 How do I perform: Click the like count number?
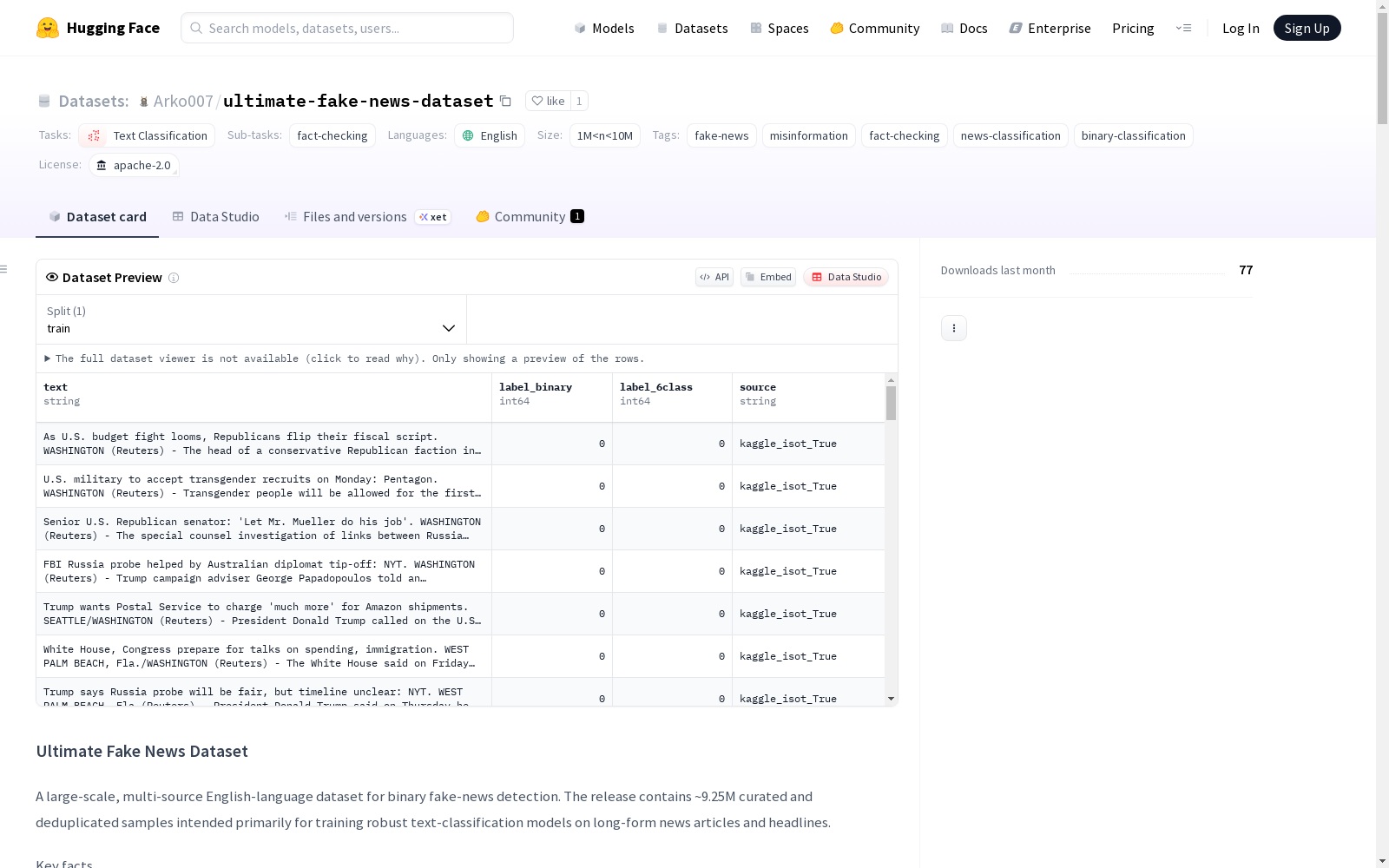(x=579, y=101)
